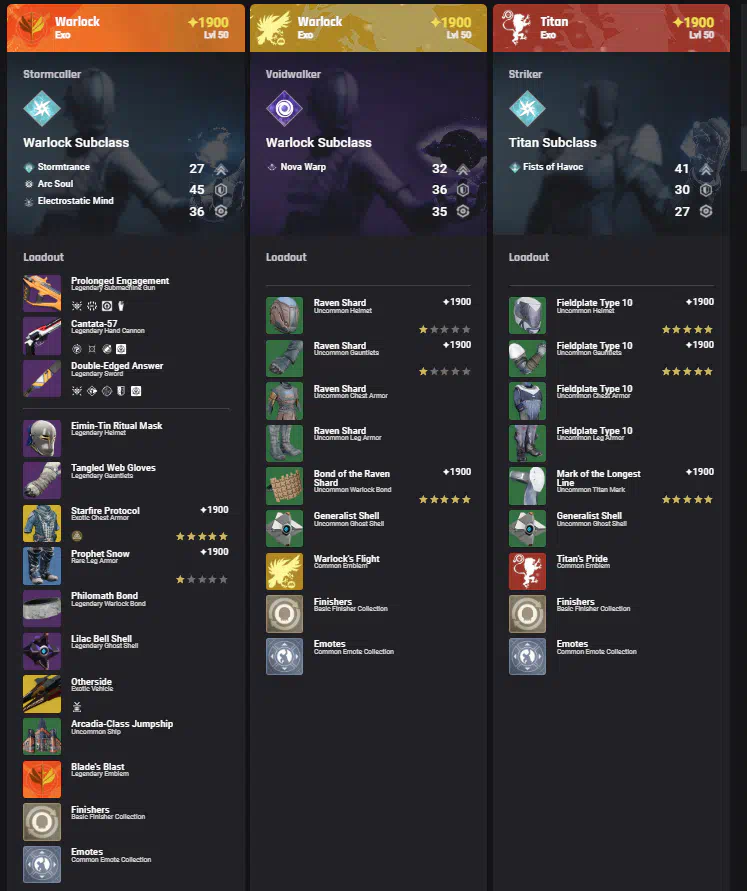This screenshot has width=747, height=891.
Task: Click the Voidwalker purple subclass icon
Action: coord(285,108)
